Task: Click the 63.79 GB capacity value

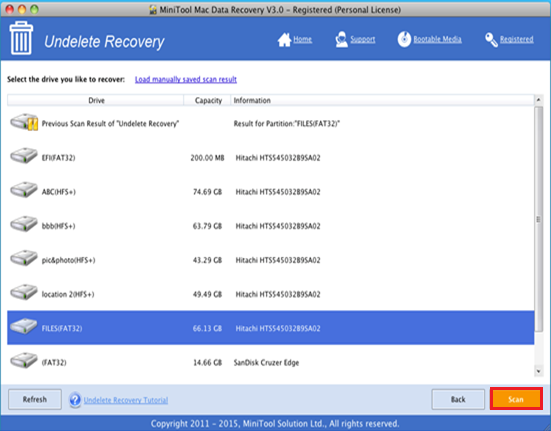Action: pyautogui.click(x=207, y=226)
